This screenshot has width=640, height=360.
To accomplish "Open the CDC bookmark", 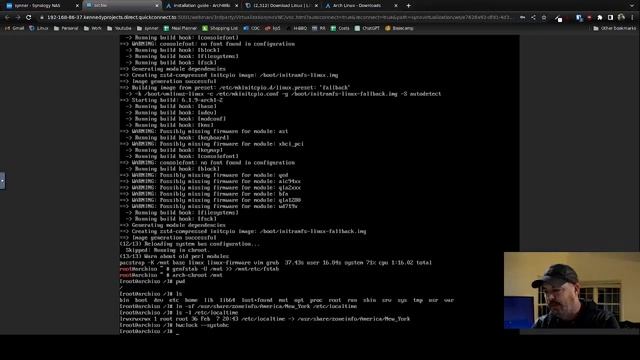I will pyautogui.click(x=252, y=28).
